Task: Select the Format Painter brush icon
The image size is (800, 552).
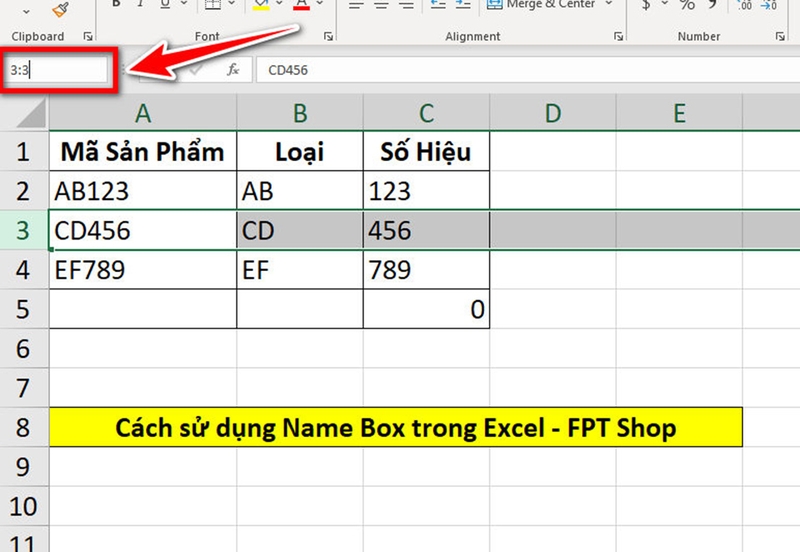Action: coord(60,9)
